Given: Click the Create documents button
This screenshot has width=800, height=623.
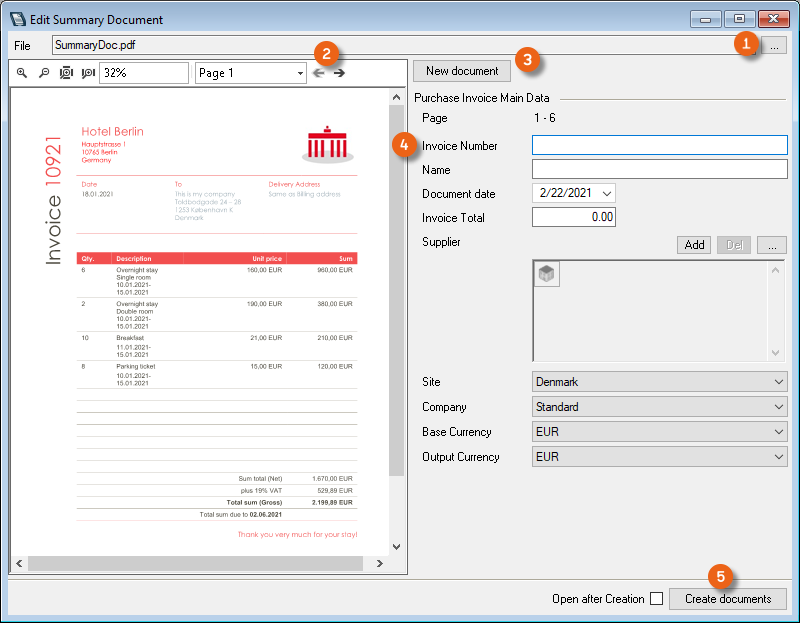Looking at the screenshot, I should (728, 599).
